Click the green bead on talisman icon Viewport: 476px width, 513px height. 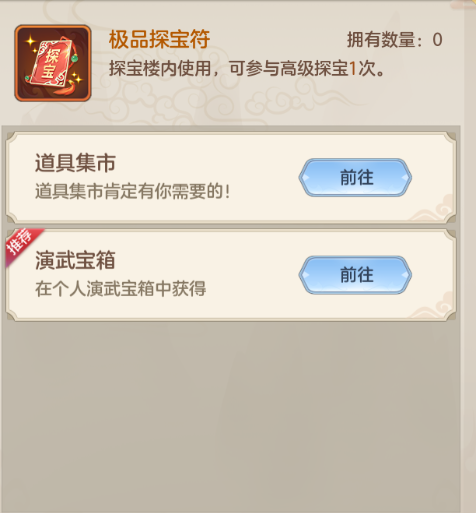click(x=74, y=59)
